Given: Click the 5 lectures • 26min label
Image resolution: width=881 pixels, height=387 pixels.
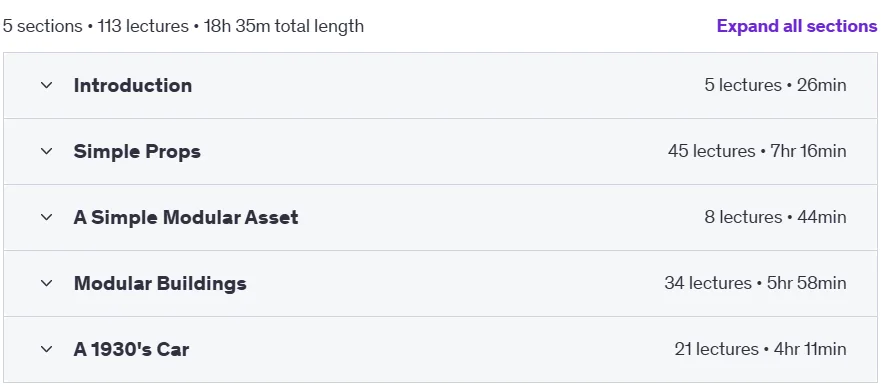Looking at the screenshot, I should pos(775,85).
